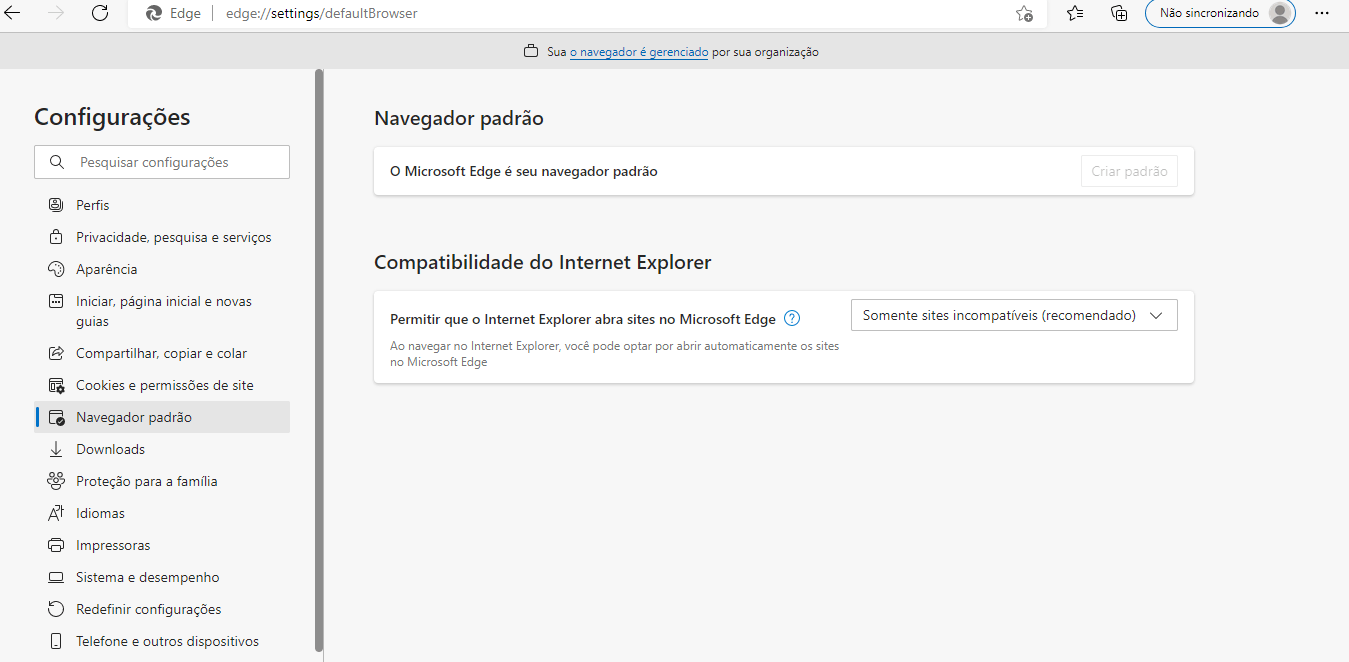Open Cookies e permissões de site
The image size is (1349, 662).
[x=162, y=385]
